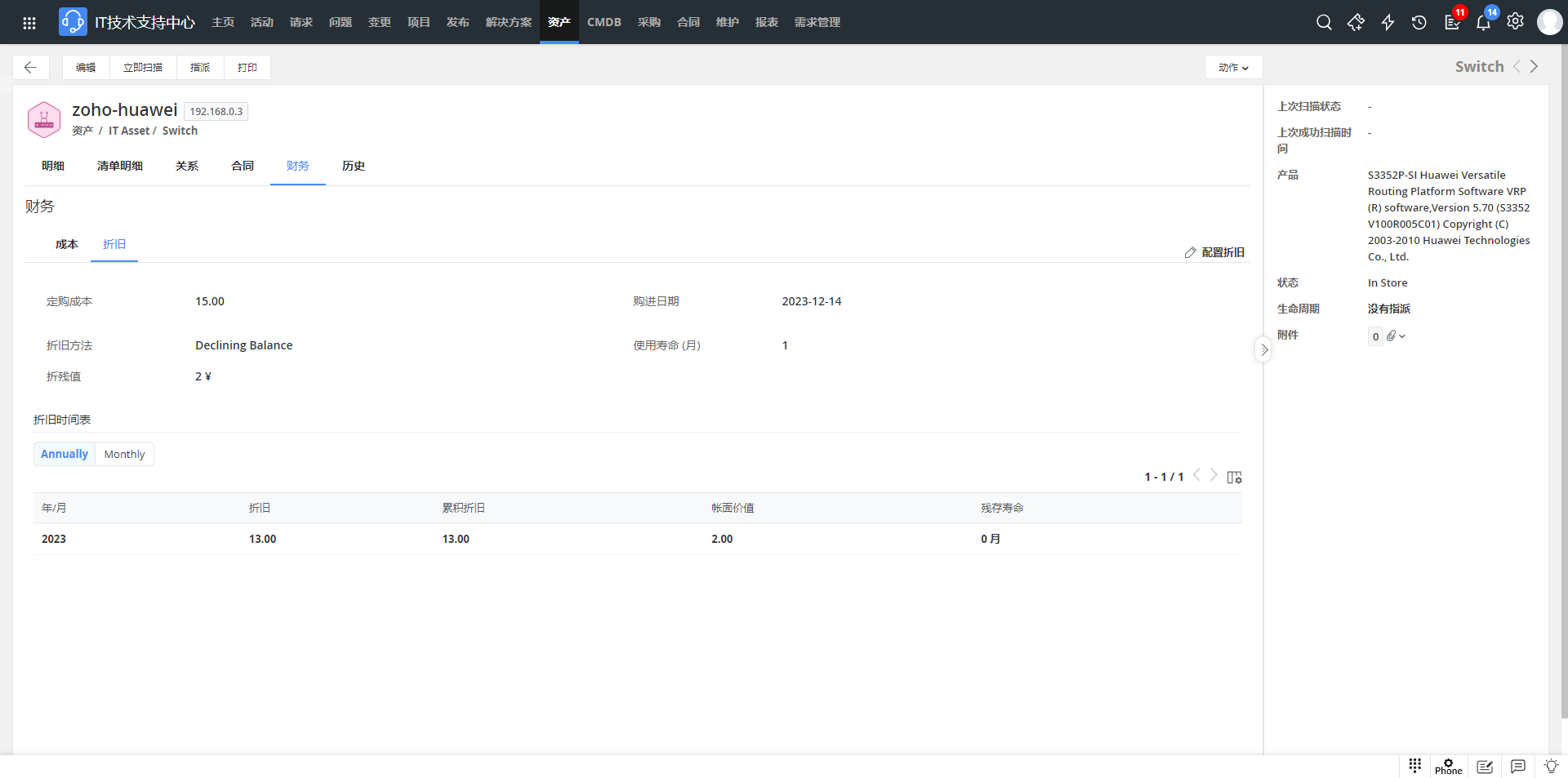Click the IT技术支持中心 headset logo
1568x778 pixels.
pyautogui.click(x=73, y=22)
